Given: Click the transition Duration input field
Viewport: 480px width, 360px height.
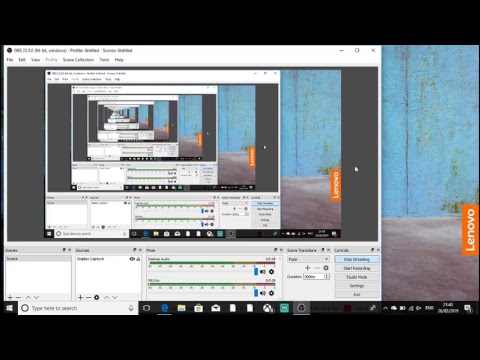Looking at the screenshot, I should pos(314,277).
